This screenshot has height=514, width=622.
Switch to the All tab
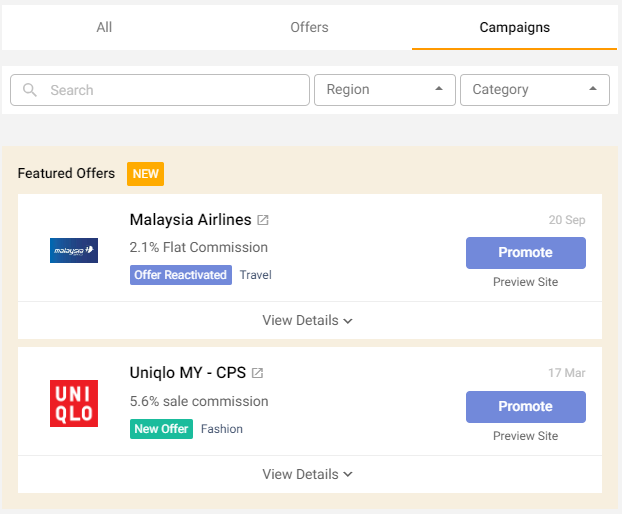[104, 27]
